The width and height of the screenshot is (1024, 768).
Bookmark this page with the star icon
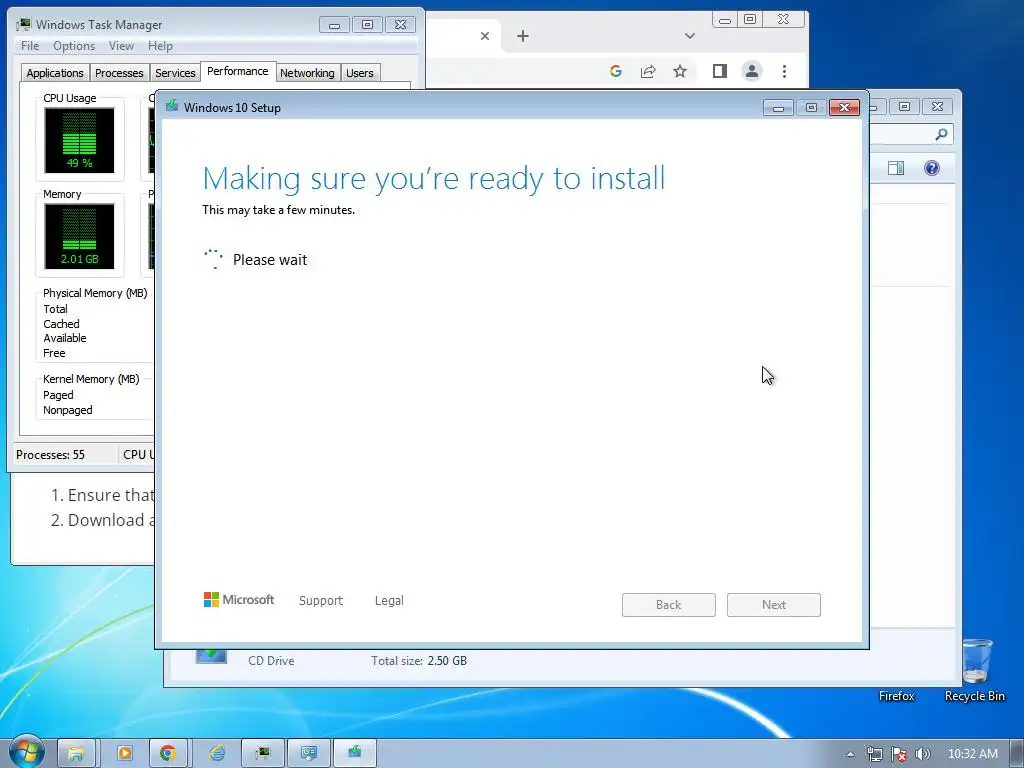[x=680, y=71]
